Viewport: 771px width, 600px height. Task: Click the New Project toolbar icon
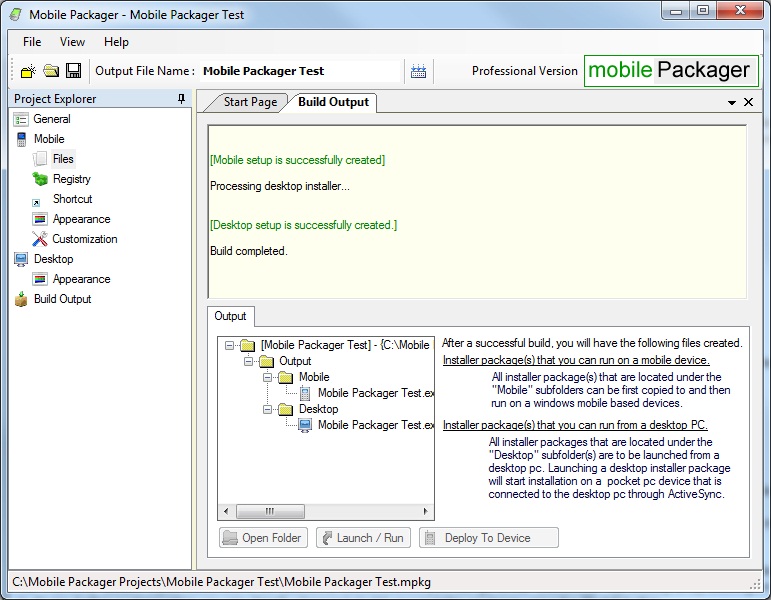pos(28,71)
